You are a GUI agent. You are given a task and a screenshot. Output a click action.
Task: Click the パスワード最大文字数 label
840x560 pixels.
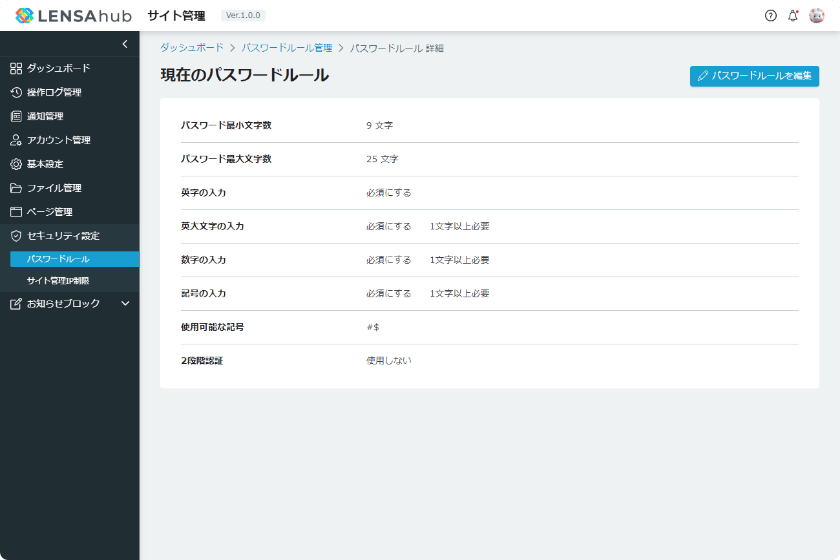(226, 159)
